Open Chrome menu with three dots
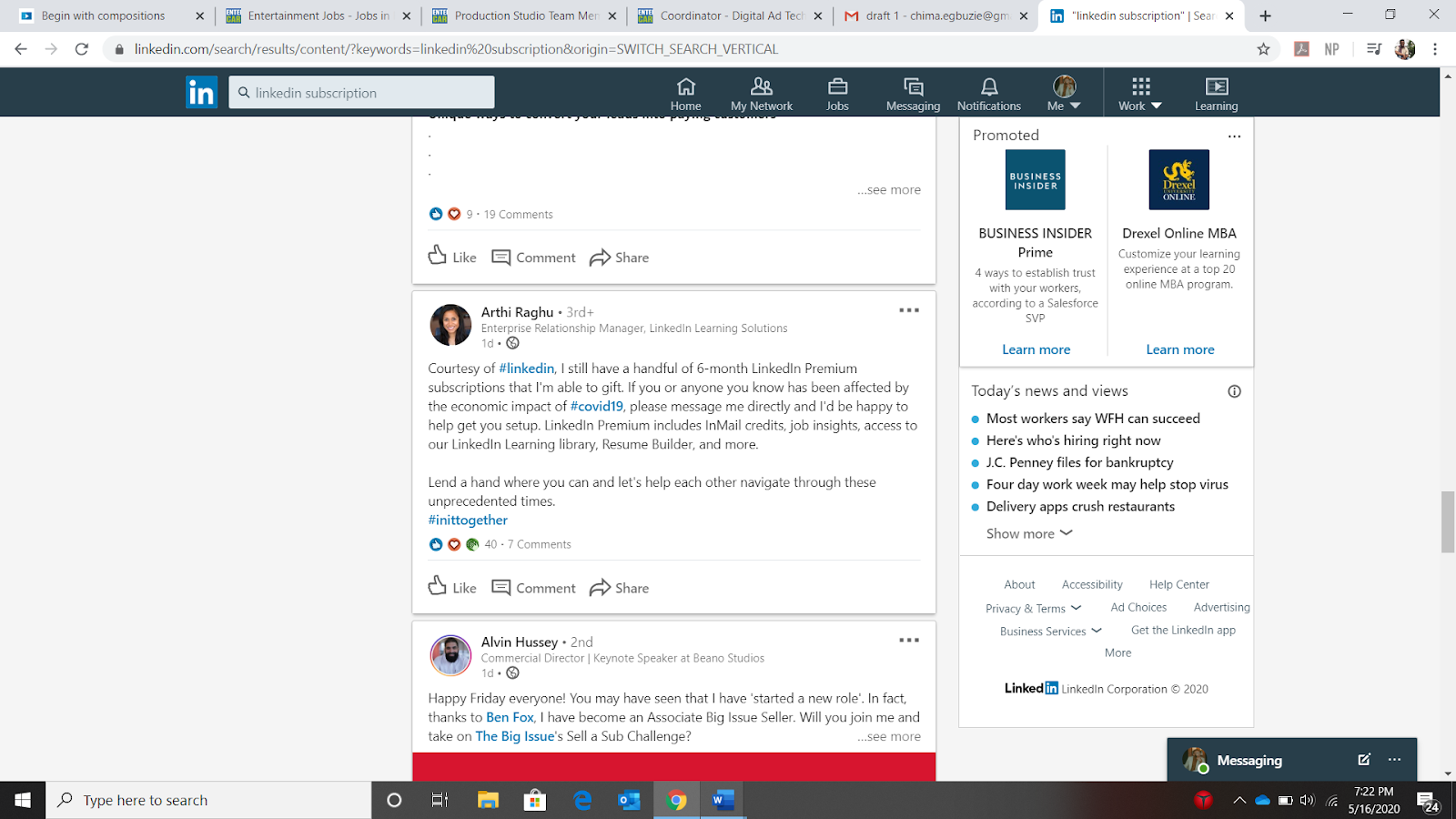Screen dimensions: 1456x819 pyautogui.click(x=1435, y=49)
